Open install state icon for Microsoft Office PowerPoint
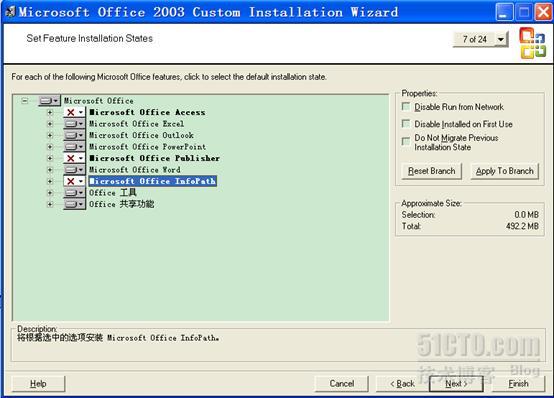The width and height of the screenshot is (554, 398). pos(75,147)
